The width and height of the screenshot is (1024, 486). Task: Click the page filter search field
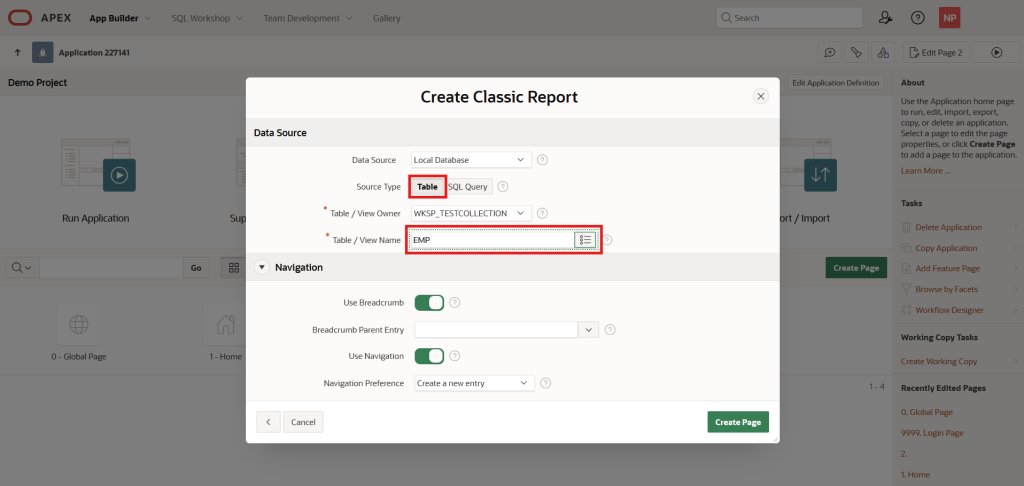[111, 268]
